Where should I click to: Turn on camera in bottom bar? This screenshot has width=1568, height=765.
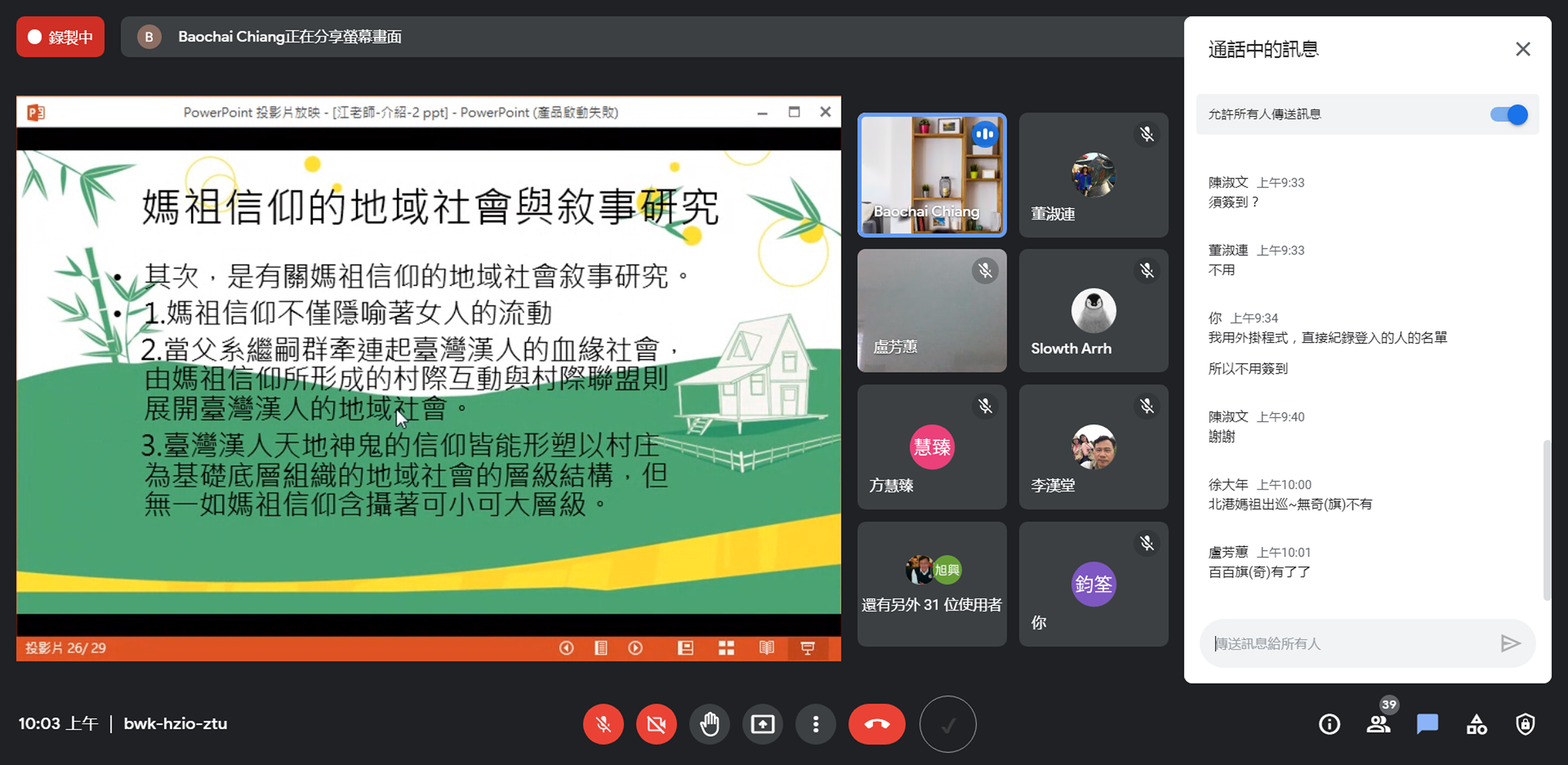pyautogui.click(x=656, y=724)
